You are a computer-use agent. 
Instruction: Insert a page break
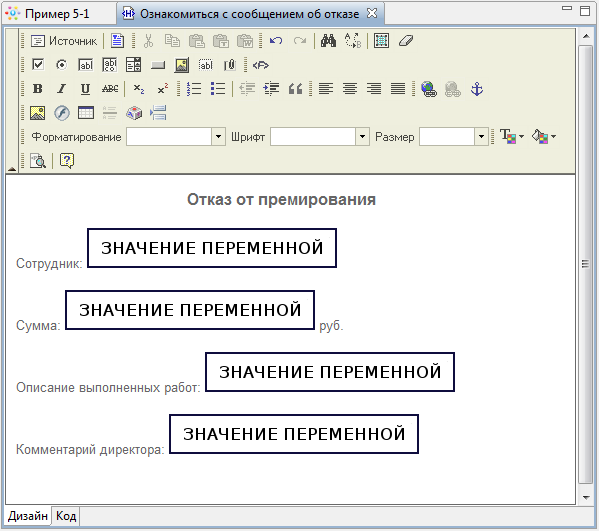pos(158,113)
